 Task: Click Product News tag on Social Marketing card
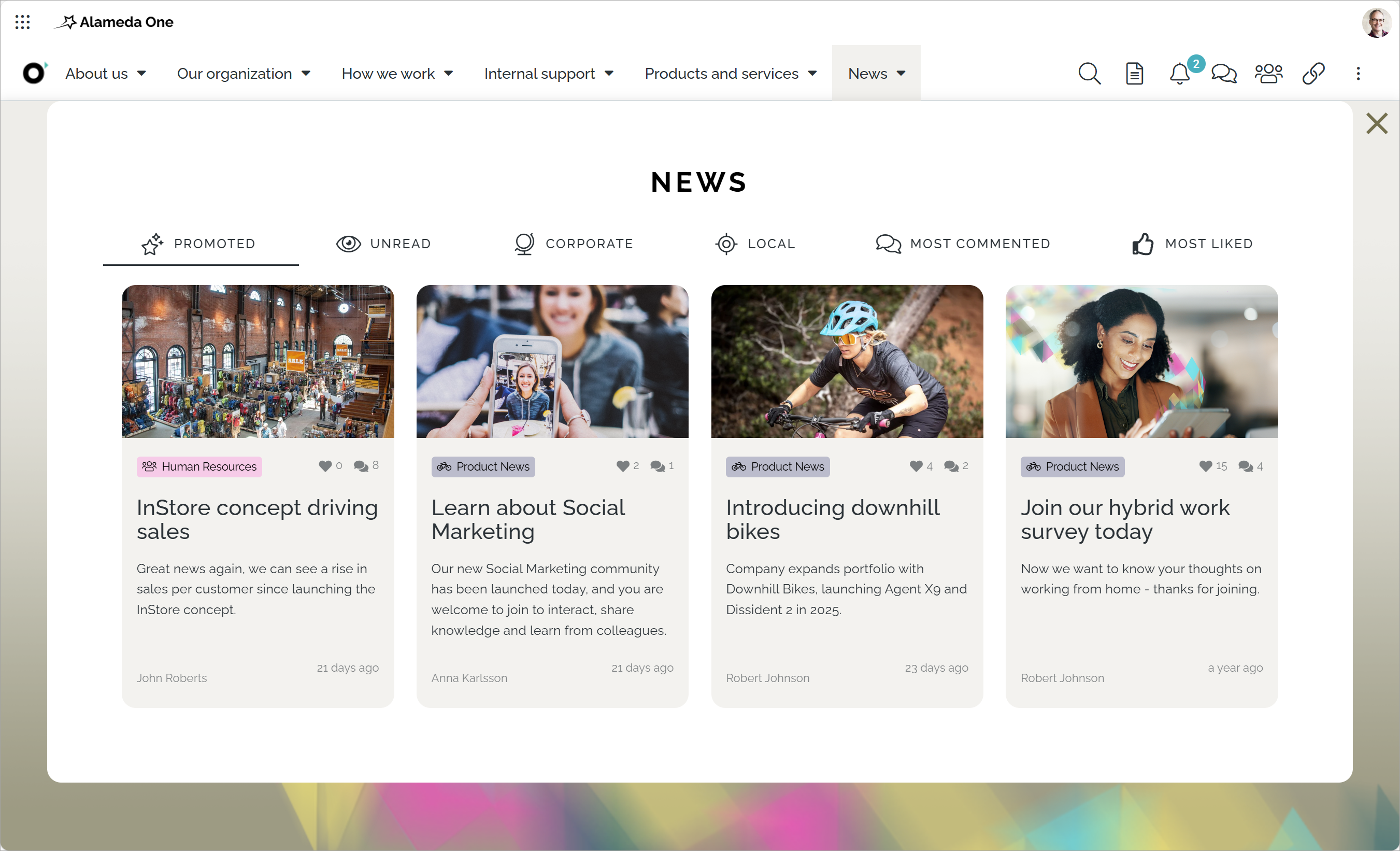(x=483, y=467)
